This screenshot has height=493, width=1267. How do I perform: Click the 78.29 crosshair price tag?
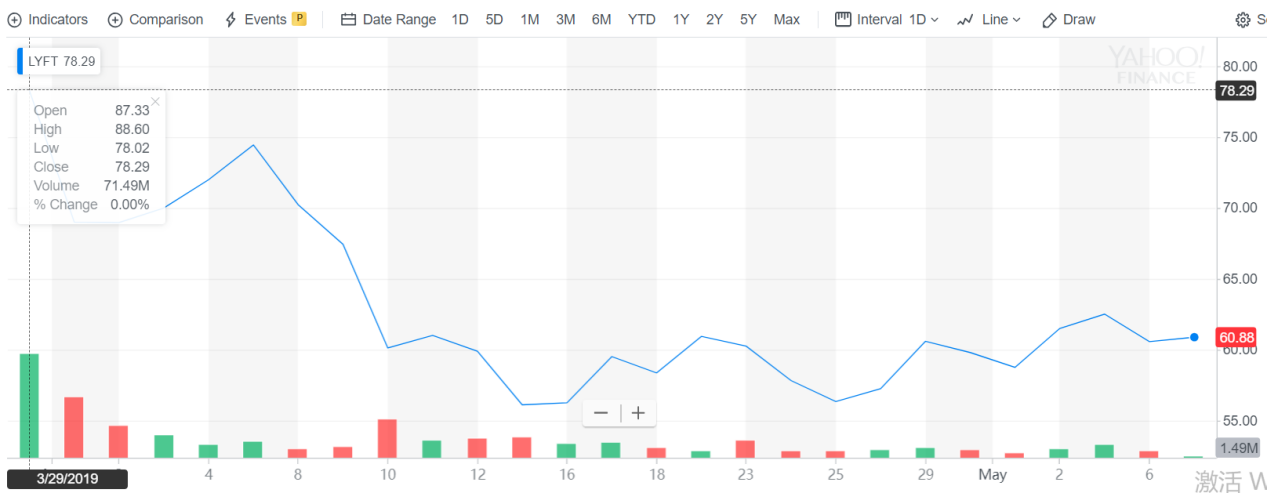tap(1236, 91)
